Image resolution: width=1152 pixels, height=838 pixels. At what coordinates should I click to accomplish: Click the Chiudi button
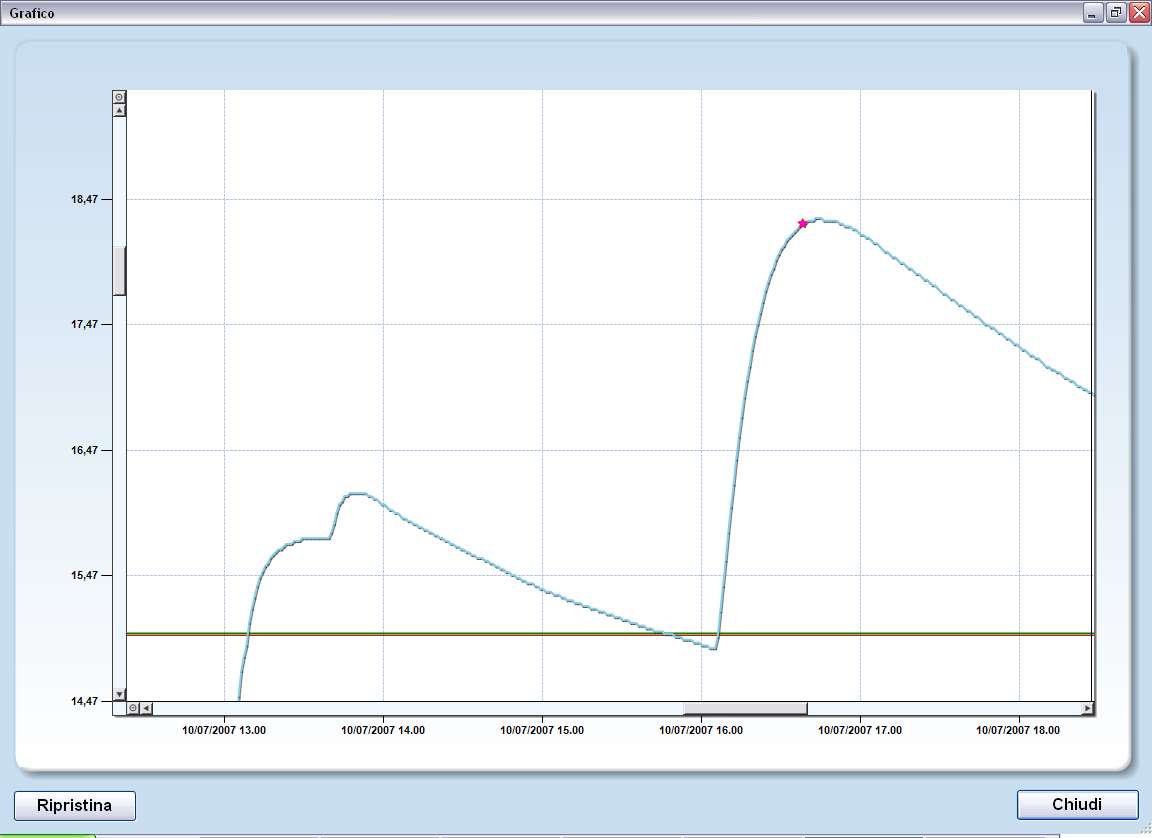1077,804
